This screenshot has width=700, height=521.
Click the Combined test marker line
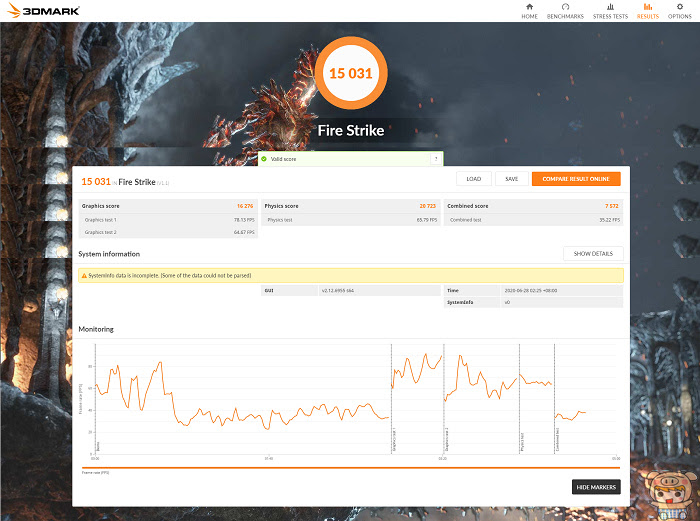(554, 399)
